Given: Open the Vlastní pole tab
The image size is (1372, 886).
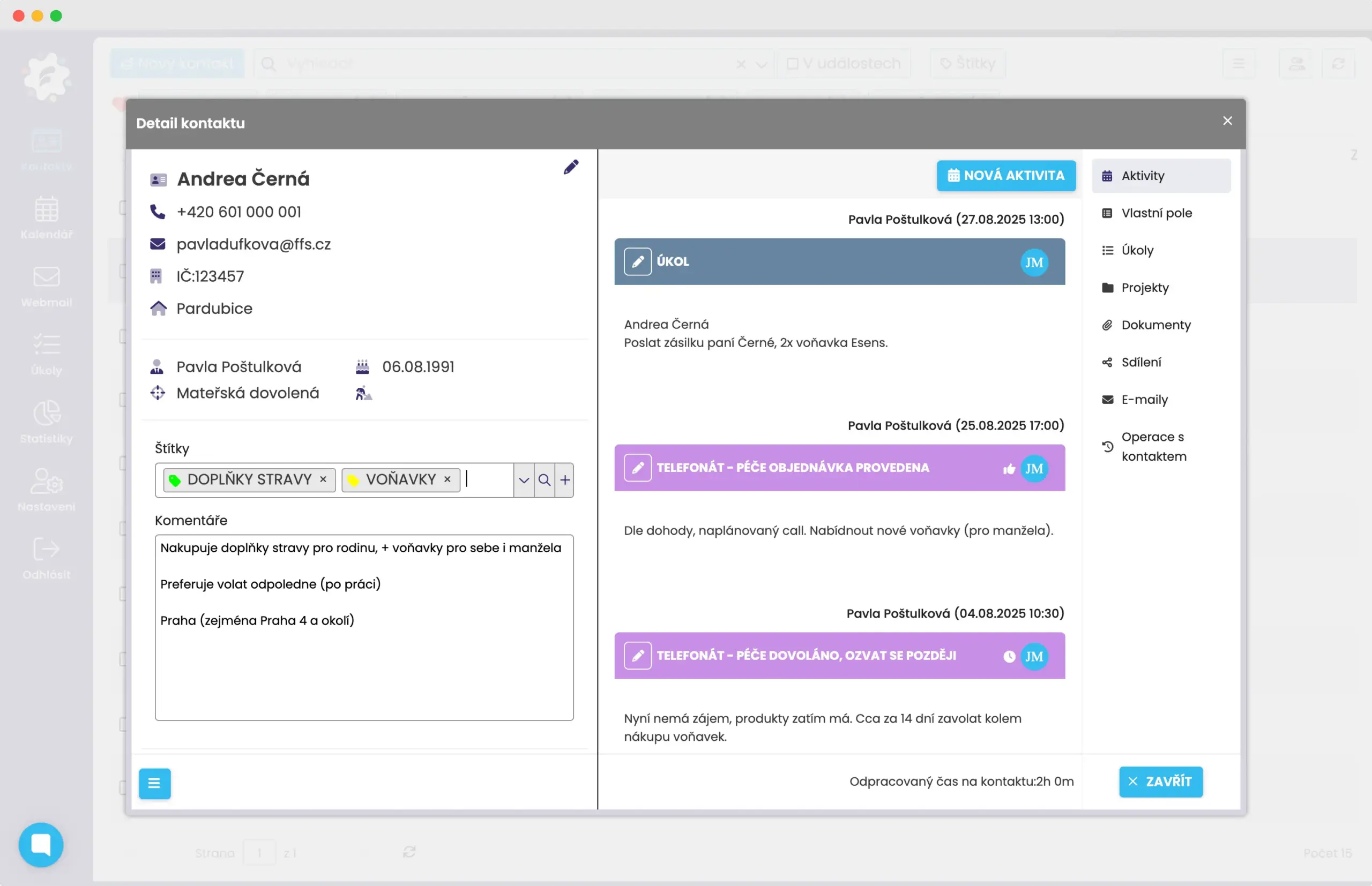Looking at the screenshot, I should coord(1156,213).
